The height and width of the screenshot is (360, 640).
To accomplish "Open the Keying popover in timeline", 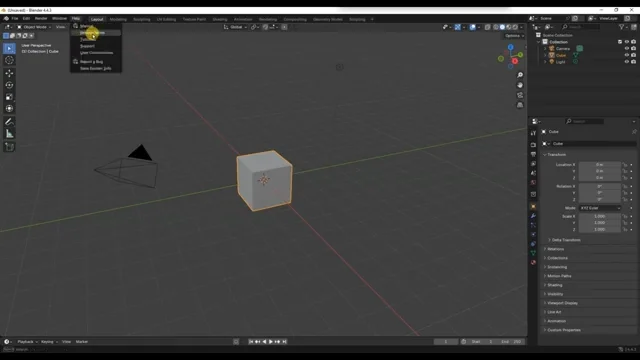I will tap(49, 342).
